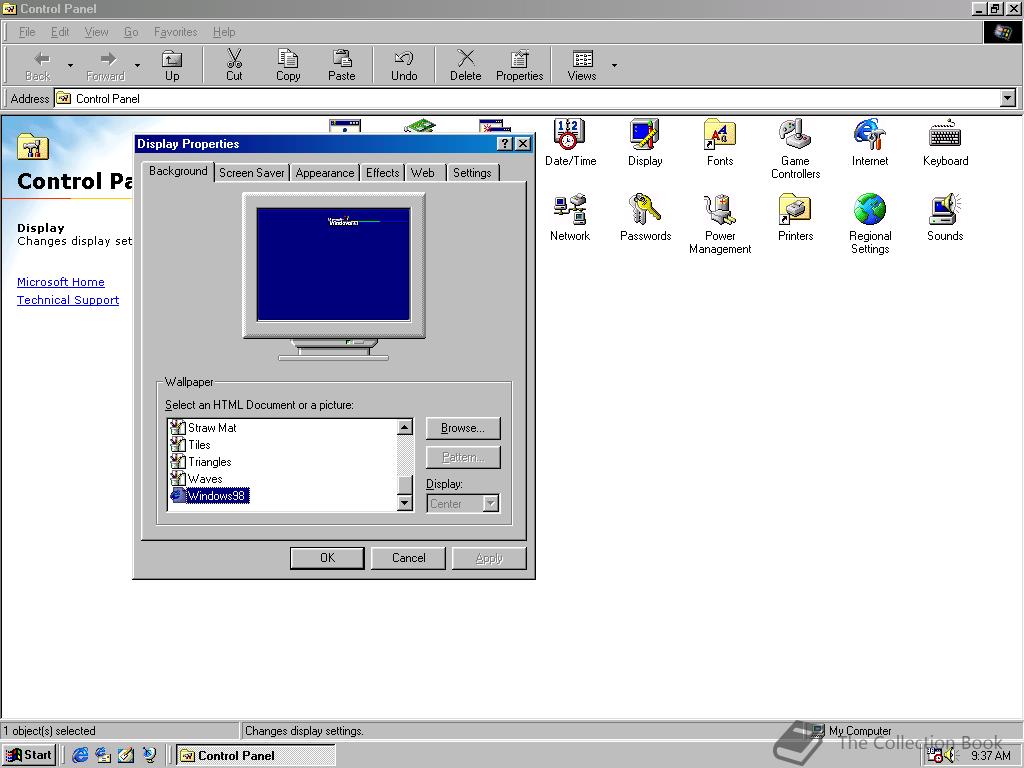This screenshot has height=768, width=1024.
Task: Switch to the Web tab
Action: [423, 172]
